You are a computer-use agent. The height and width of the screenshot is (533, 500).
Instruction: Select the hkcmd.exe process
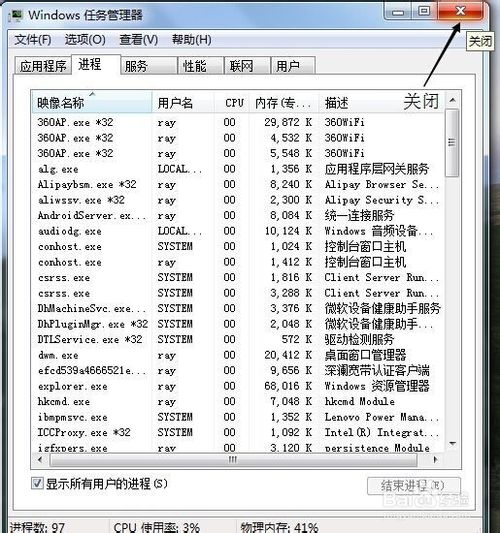(238, 401)
